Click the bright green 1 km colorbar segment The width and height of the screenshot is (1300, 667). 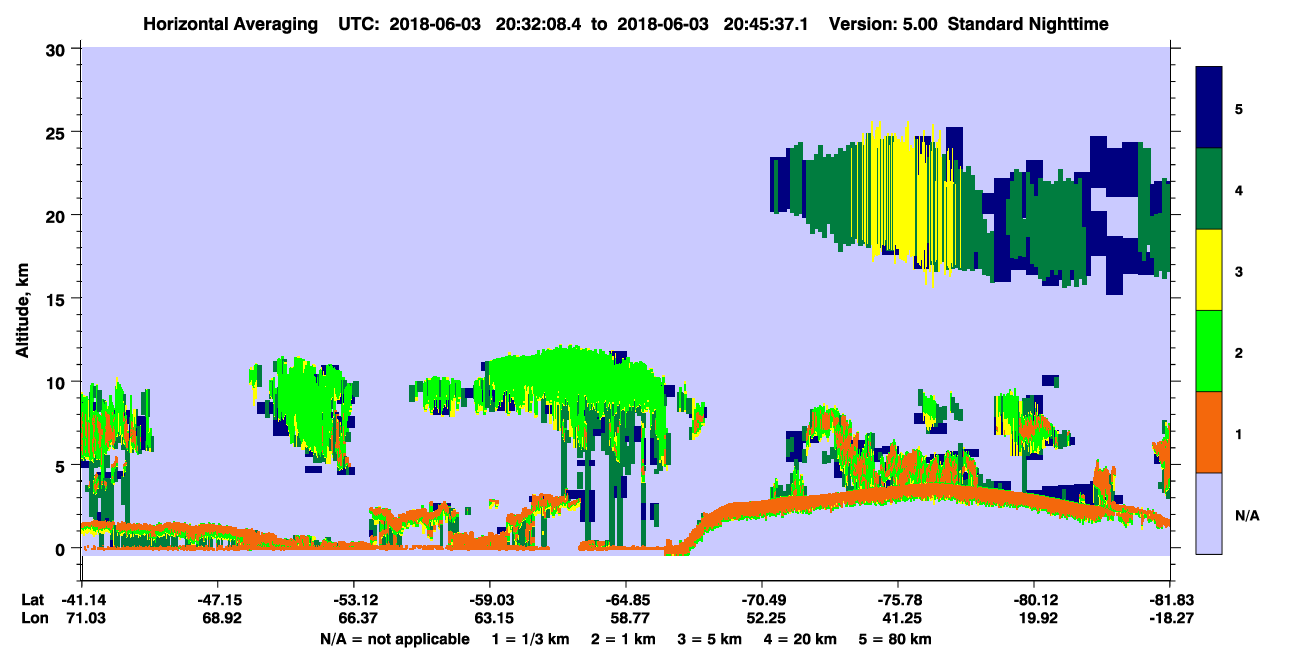(x=1209, y=351)
